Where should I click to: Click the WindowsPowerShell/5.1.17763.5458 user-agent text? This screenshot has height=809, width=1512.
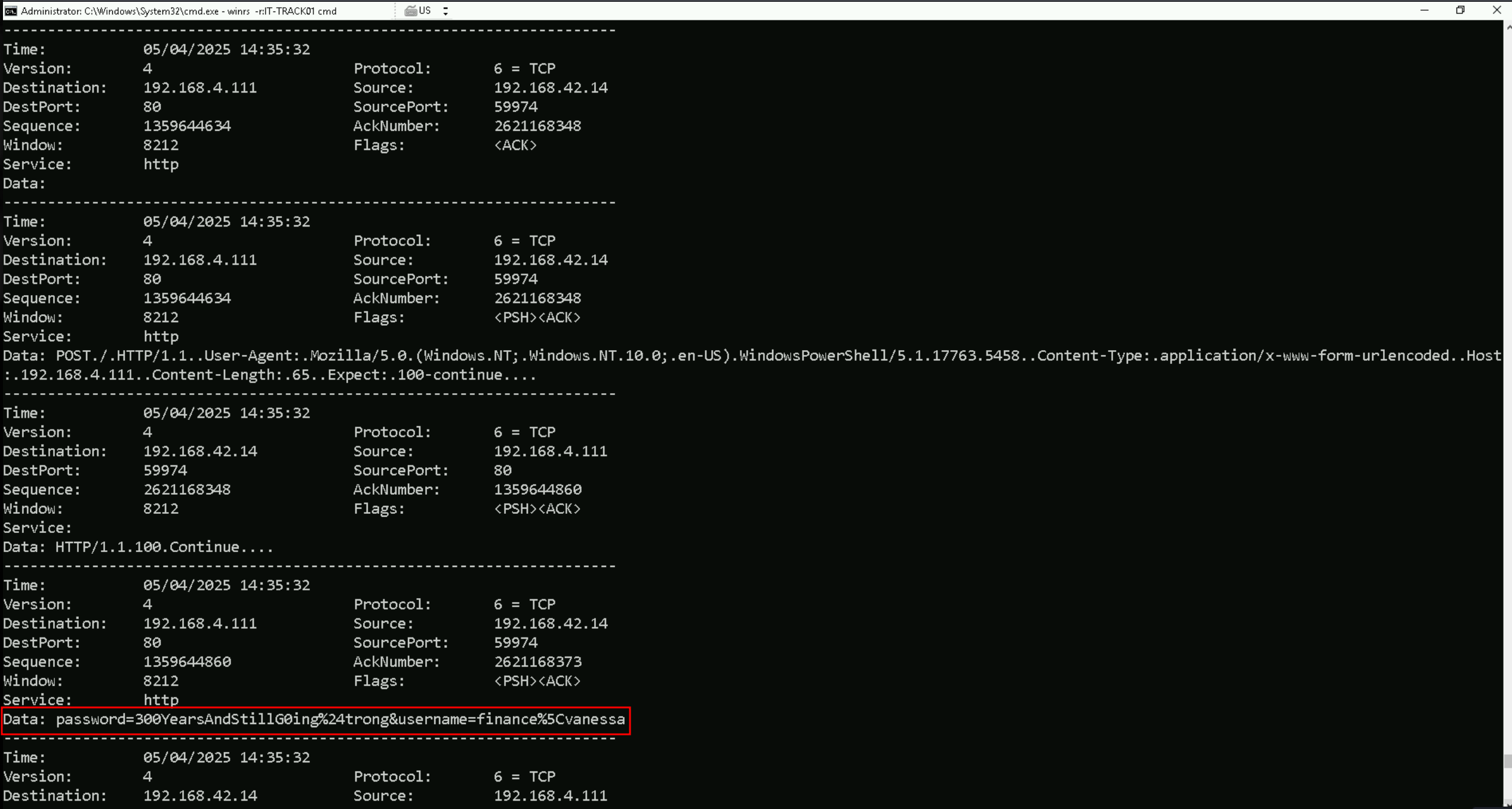click(x=879, y=356)
